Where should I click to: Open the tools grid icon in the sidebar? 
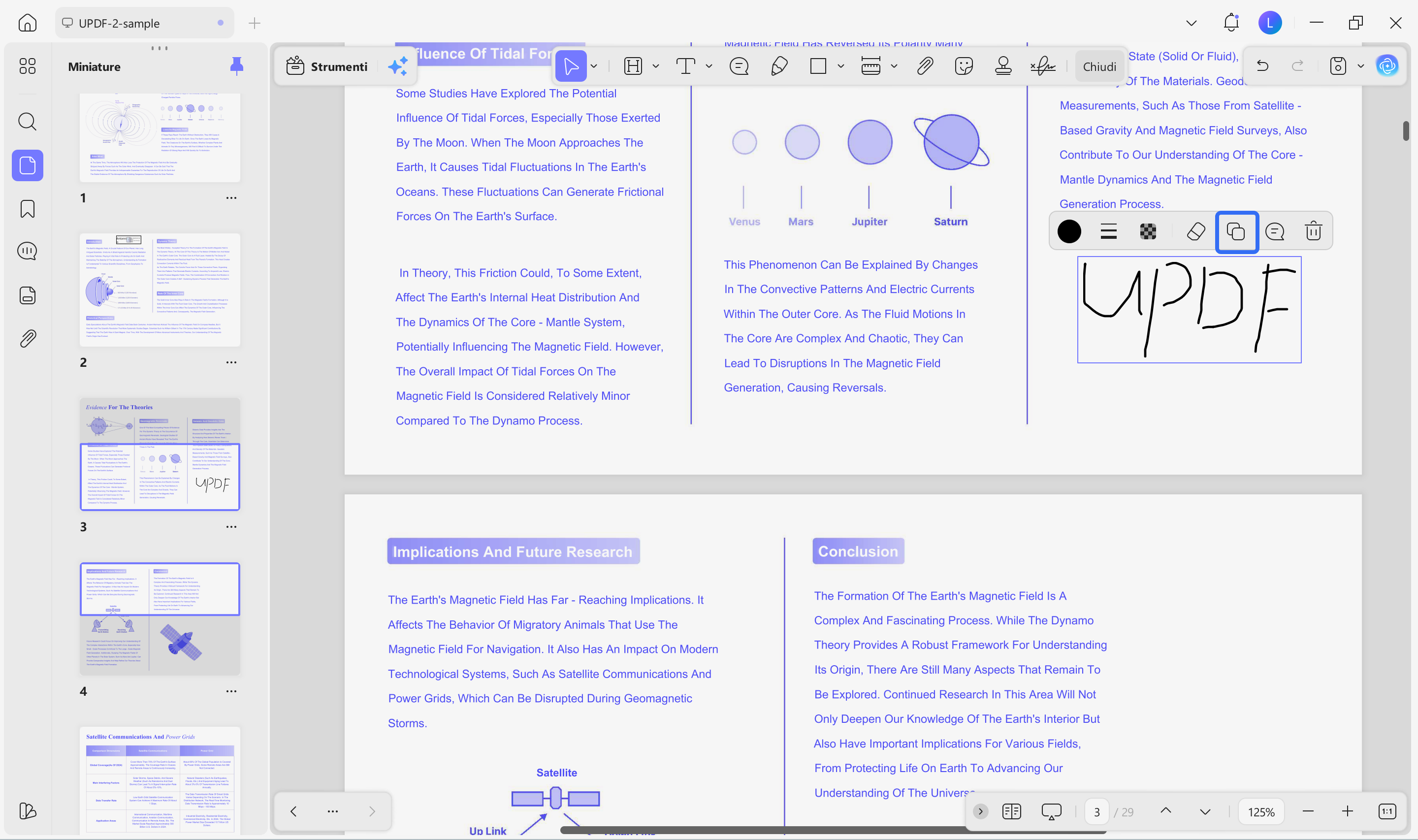pyautogui.click(x=27, y=66)
